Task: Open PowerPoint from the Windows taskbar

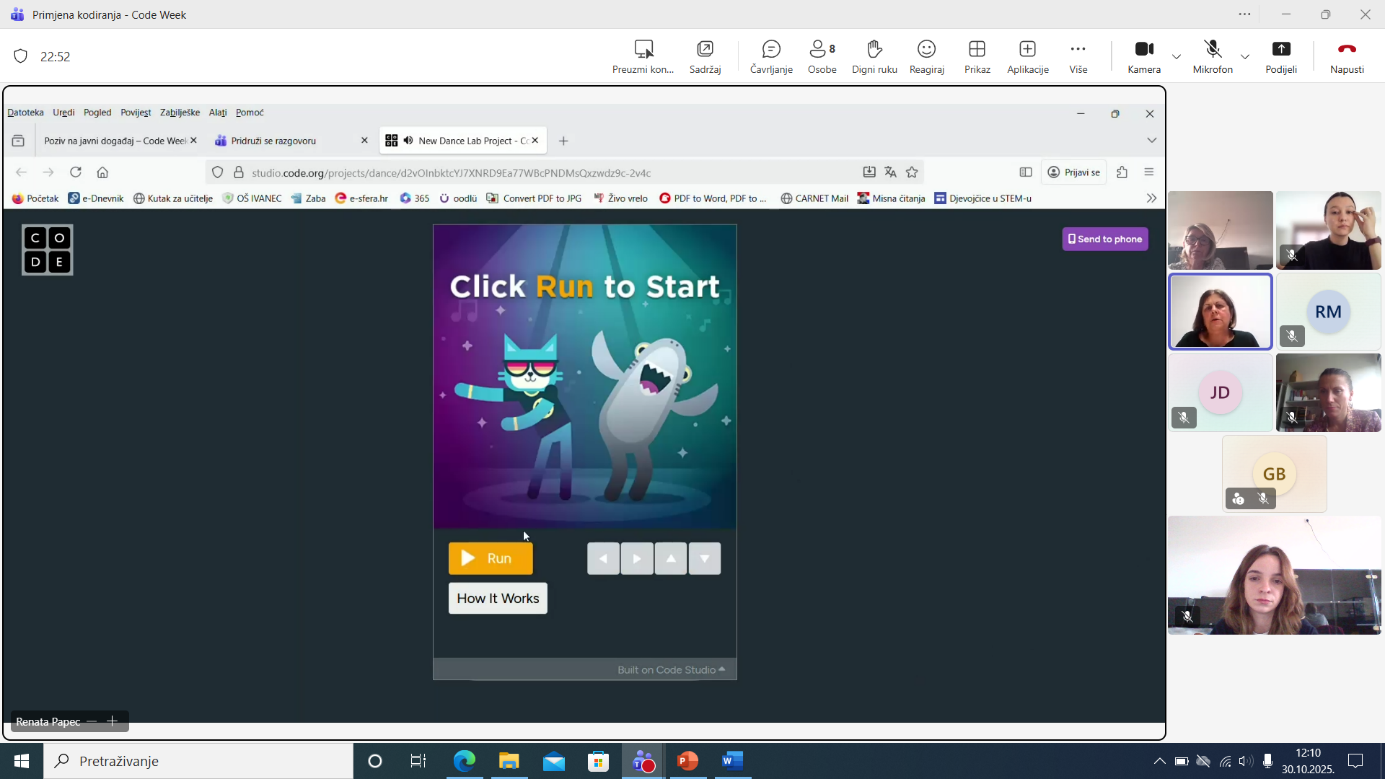Action: pyautogui.click(x=687, y=761)
